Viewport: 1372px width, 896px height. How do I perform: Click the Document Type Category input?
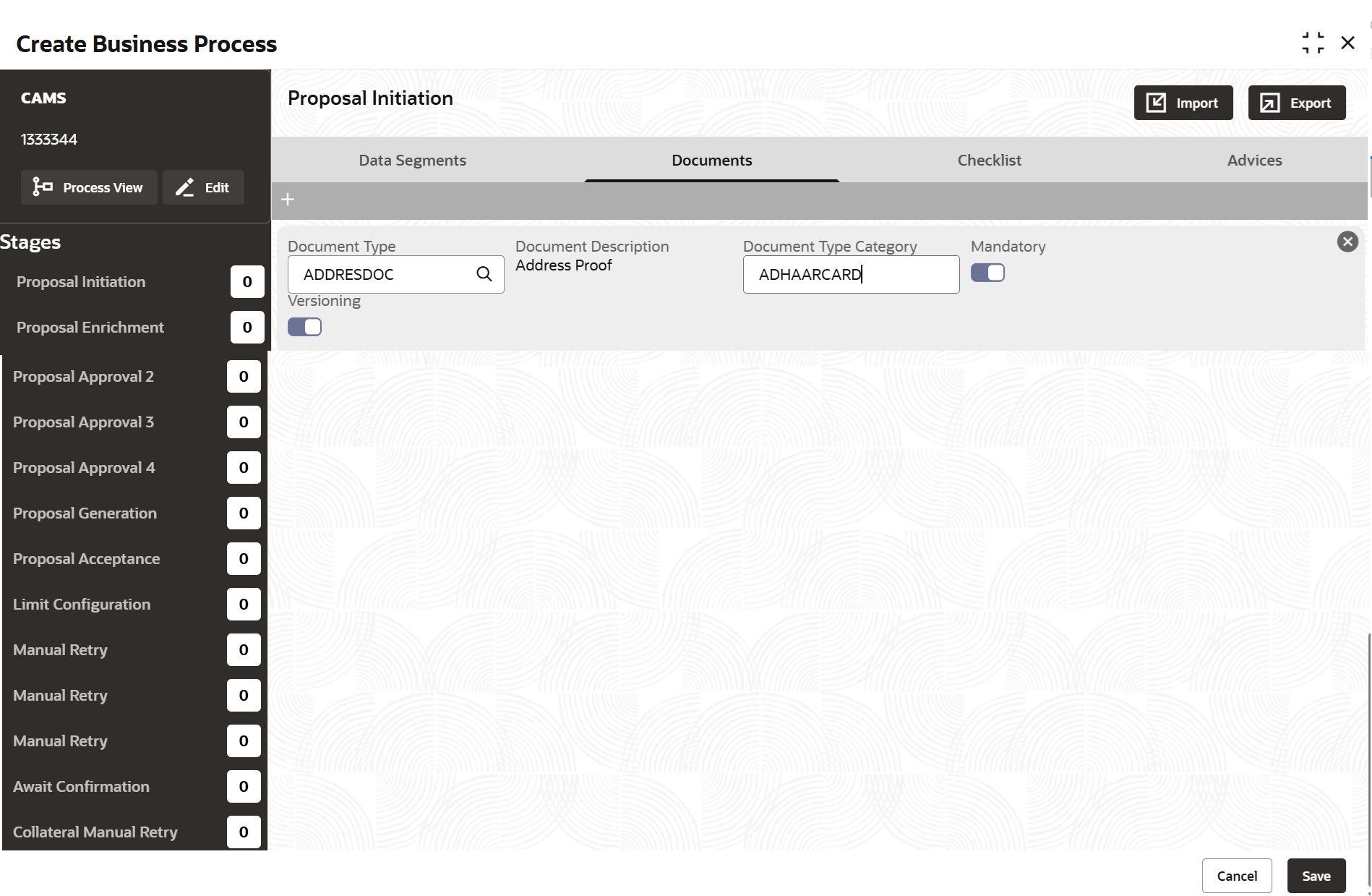click(852, 274)
